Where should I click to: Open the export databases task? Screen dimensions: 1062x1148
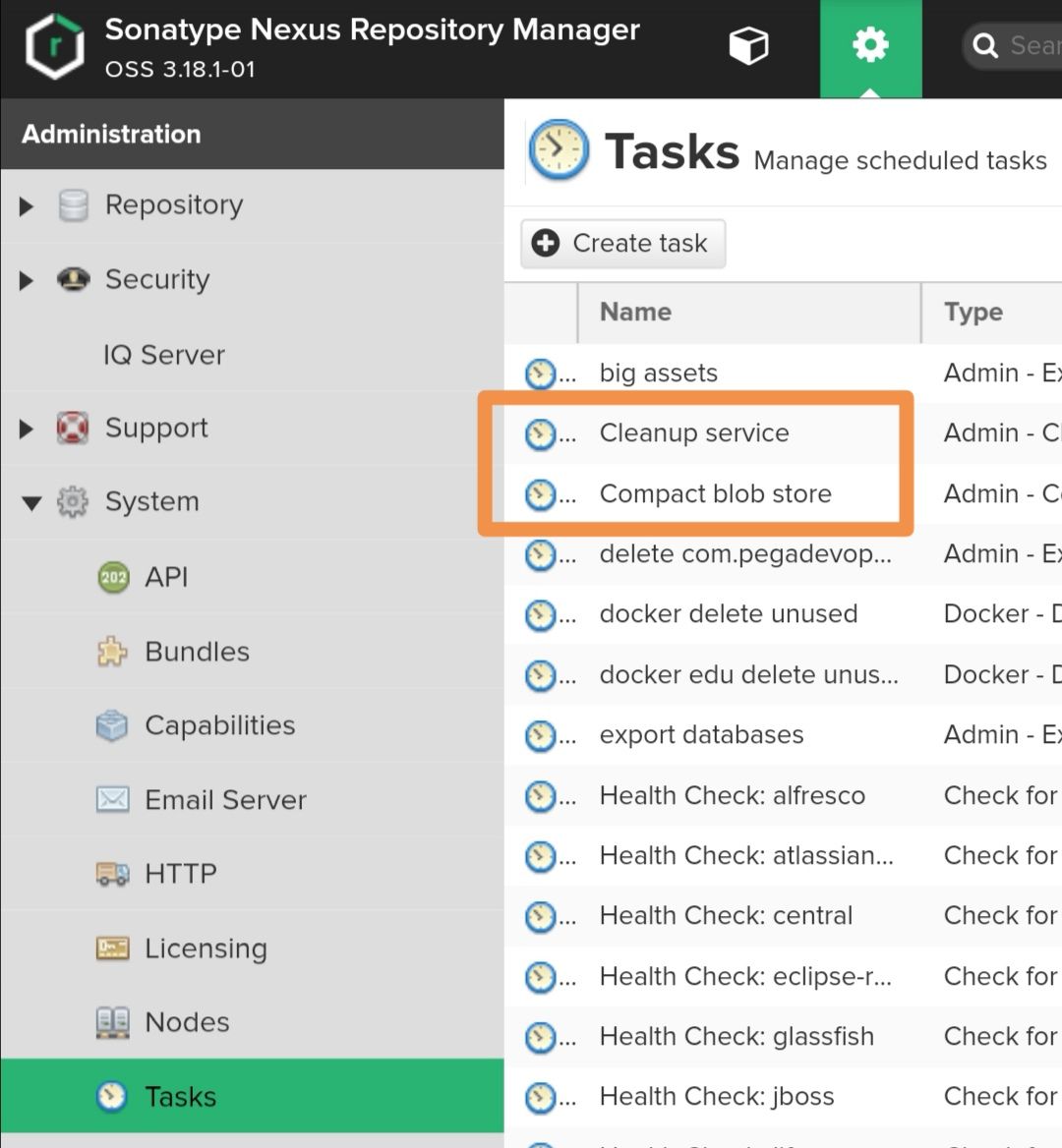coord(702,735)
